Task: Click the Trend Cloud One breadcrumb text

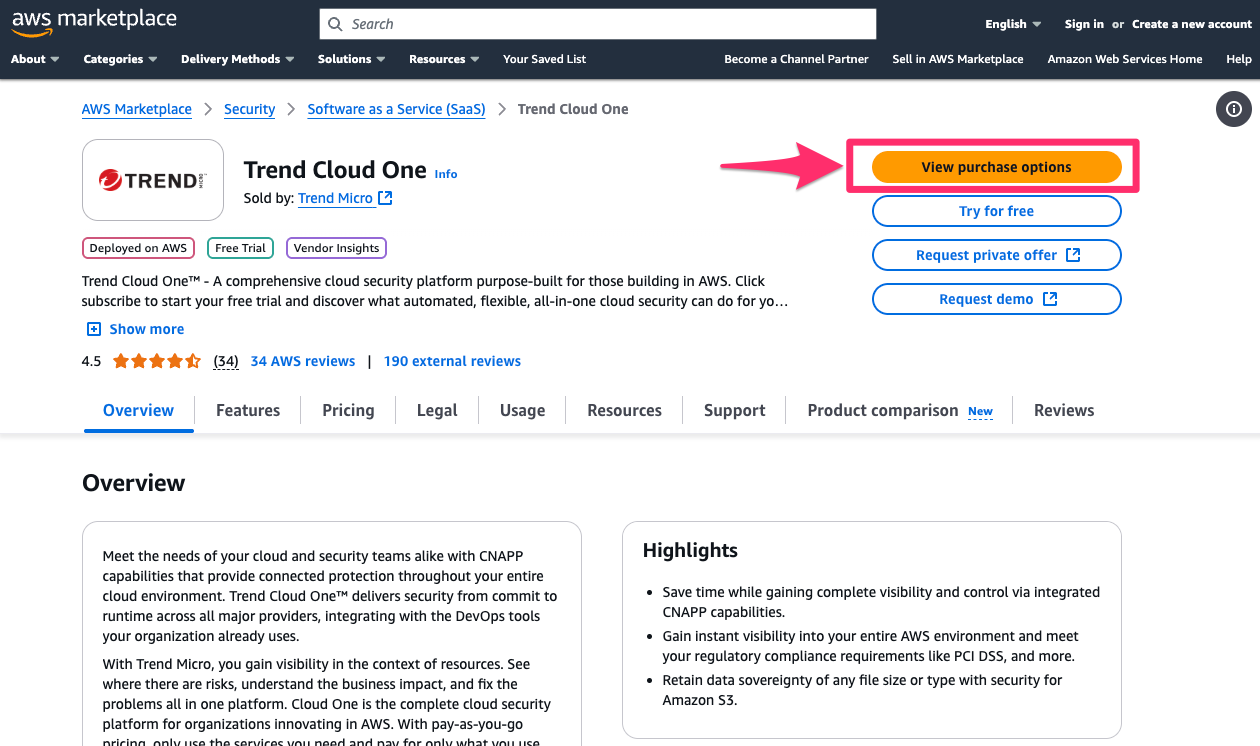Action: point(573,109)
